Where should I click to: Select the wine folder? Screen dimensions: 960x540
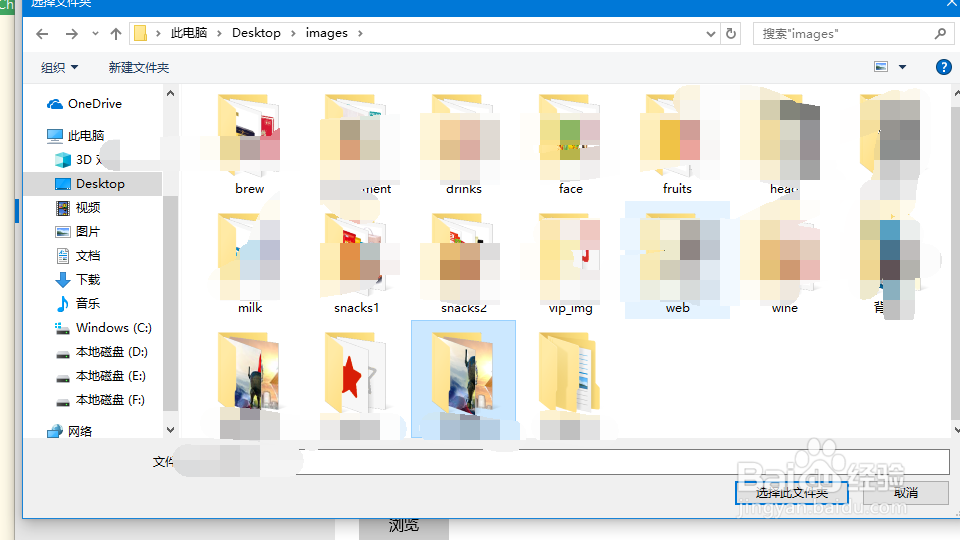pos(784,264)
